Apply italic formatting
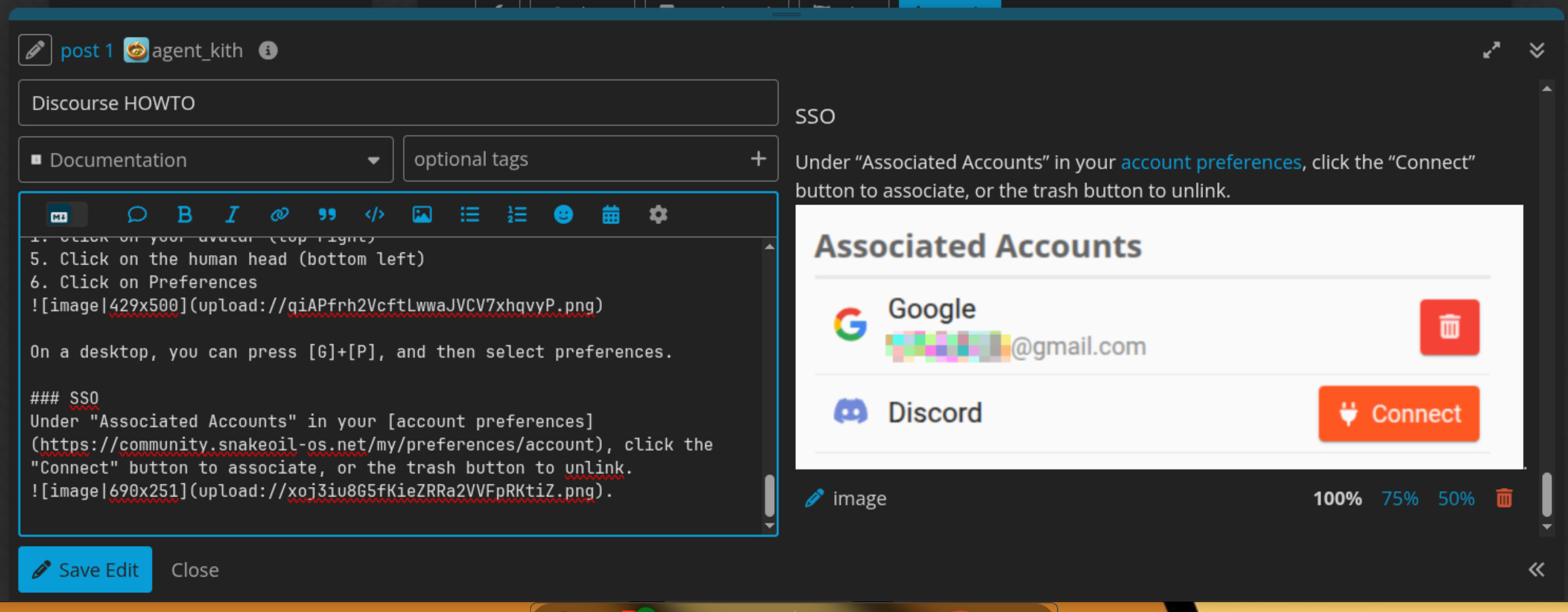Viewport: 1568px width, 612px height. pyautogui.click(x=232, y=214)
